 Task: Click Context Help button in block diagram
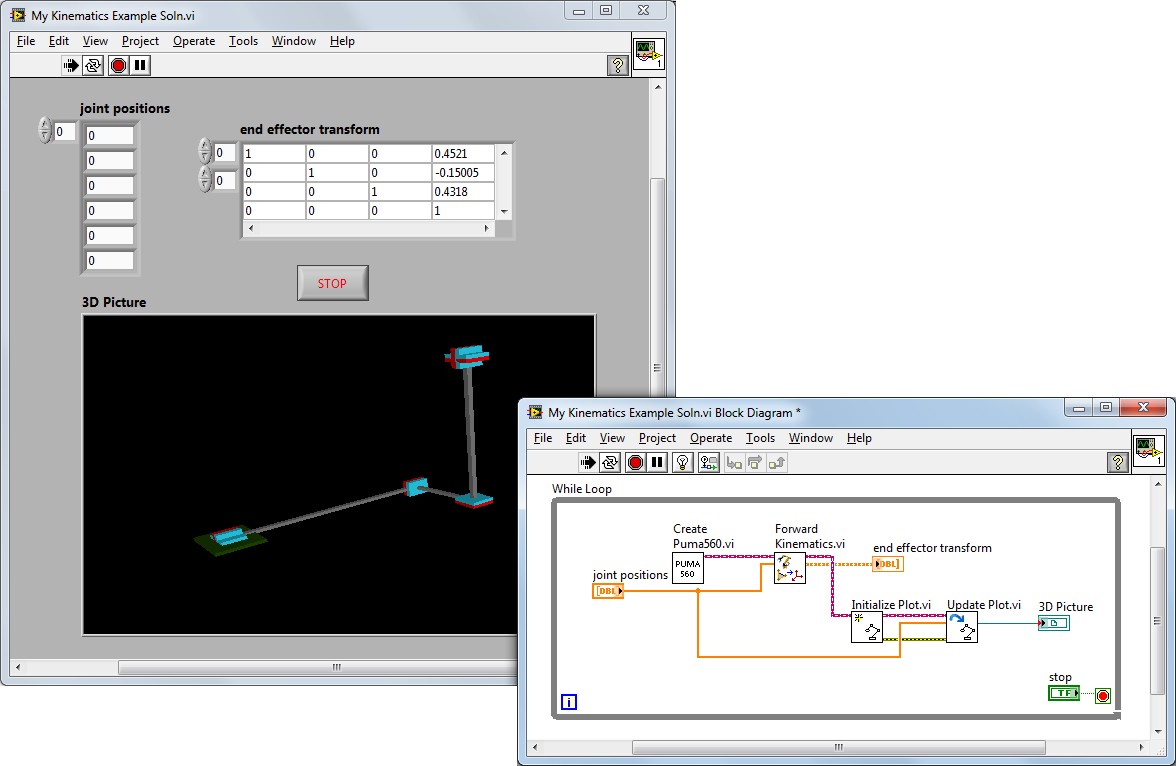tap(1119, 462)
